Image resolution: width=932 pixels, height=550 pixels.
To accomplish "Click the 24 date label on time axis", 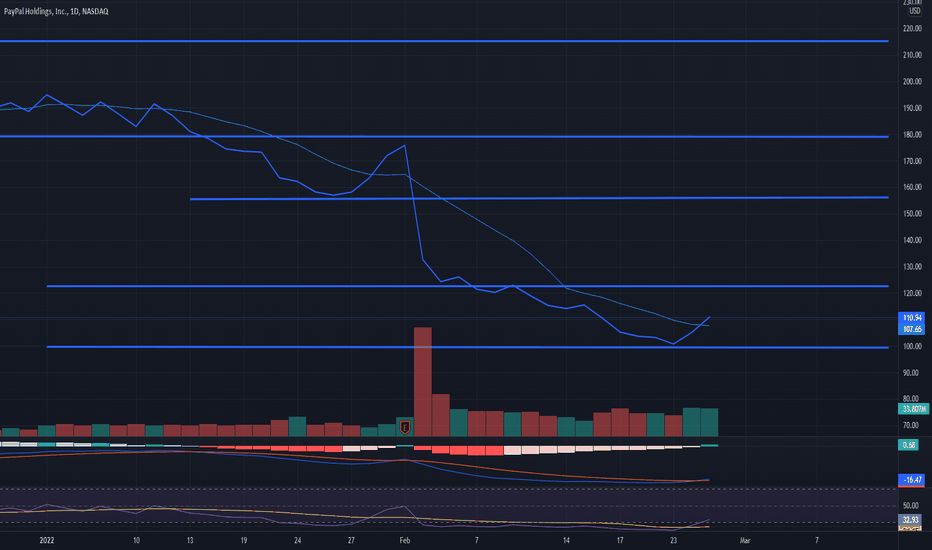I will tap(297, 540).
